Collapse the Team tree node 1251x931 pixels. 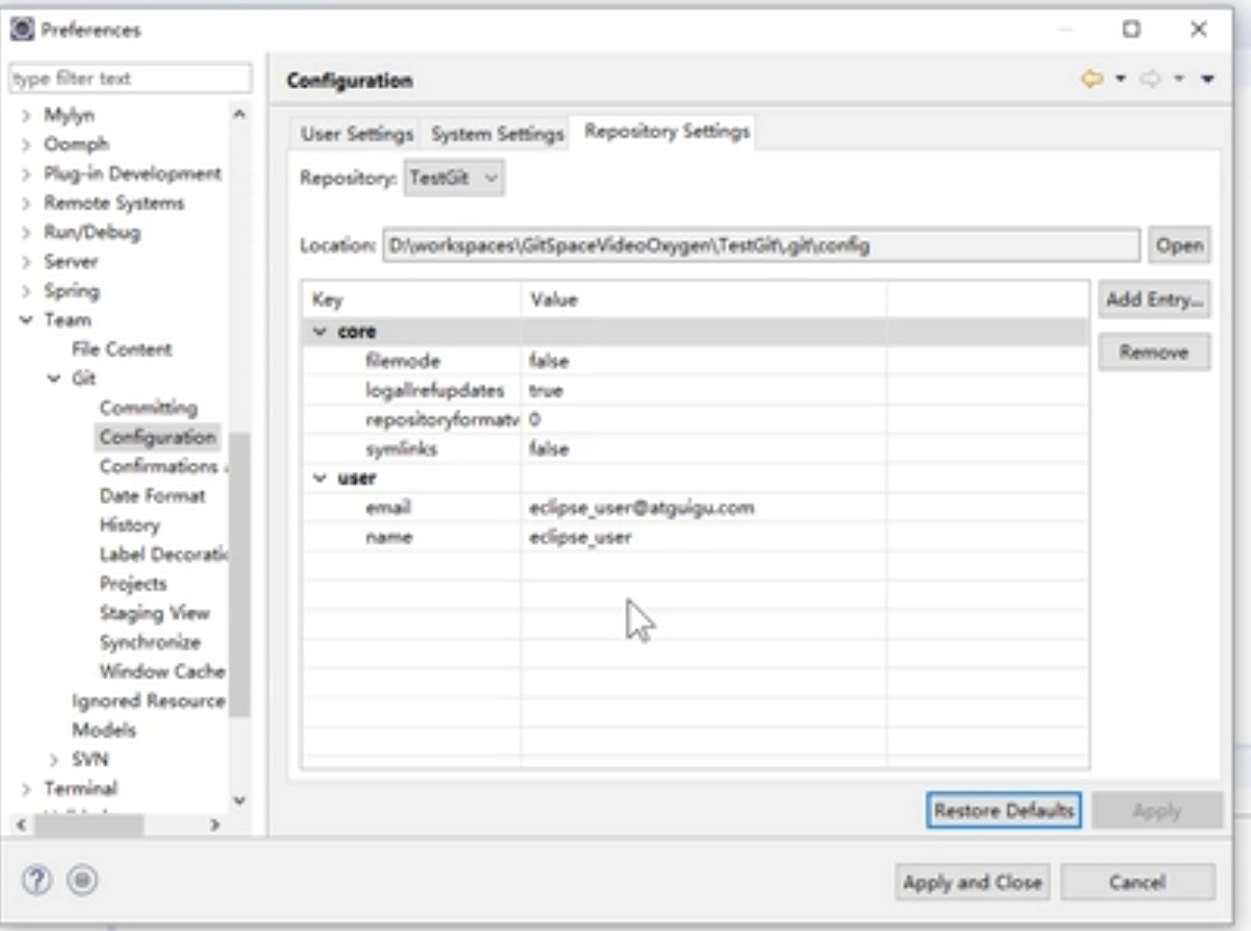point(27,321)
